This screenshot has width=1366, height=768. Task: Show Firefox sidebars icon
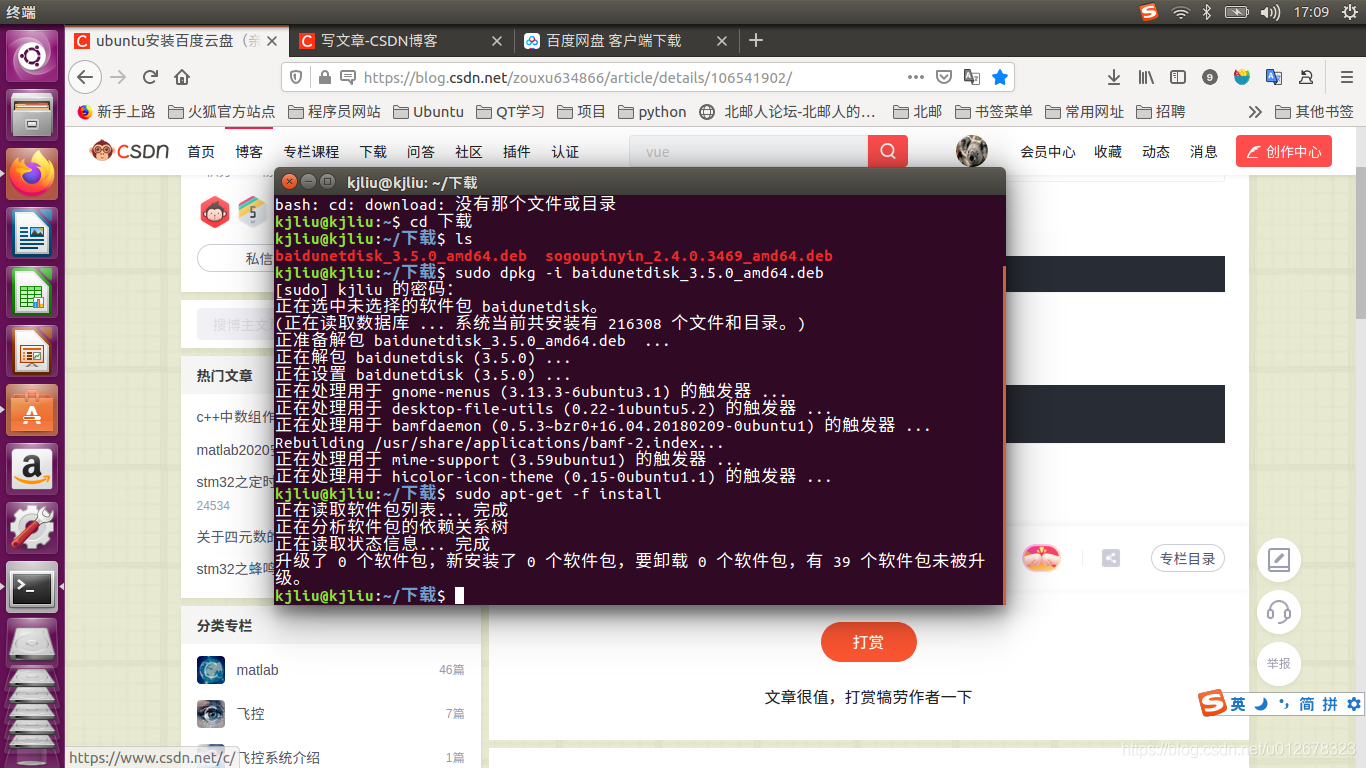(1178, 77)
